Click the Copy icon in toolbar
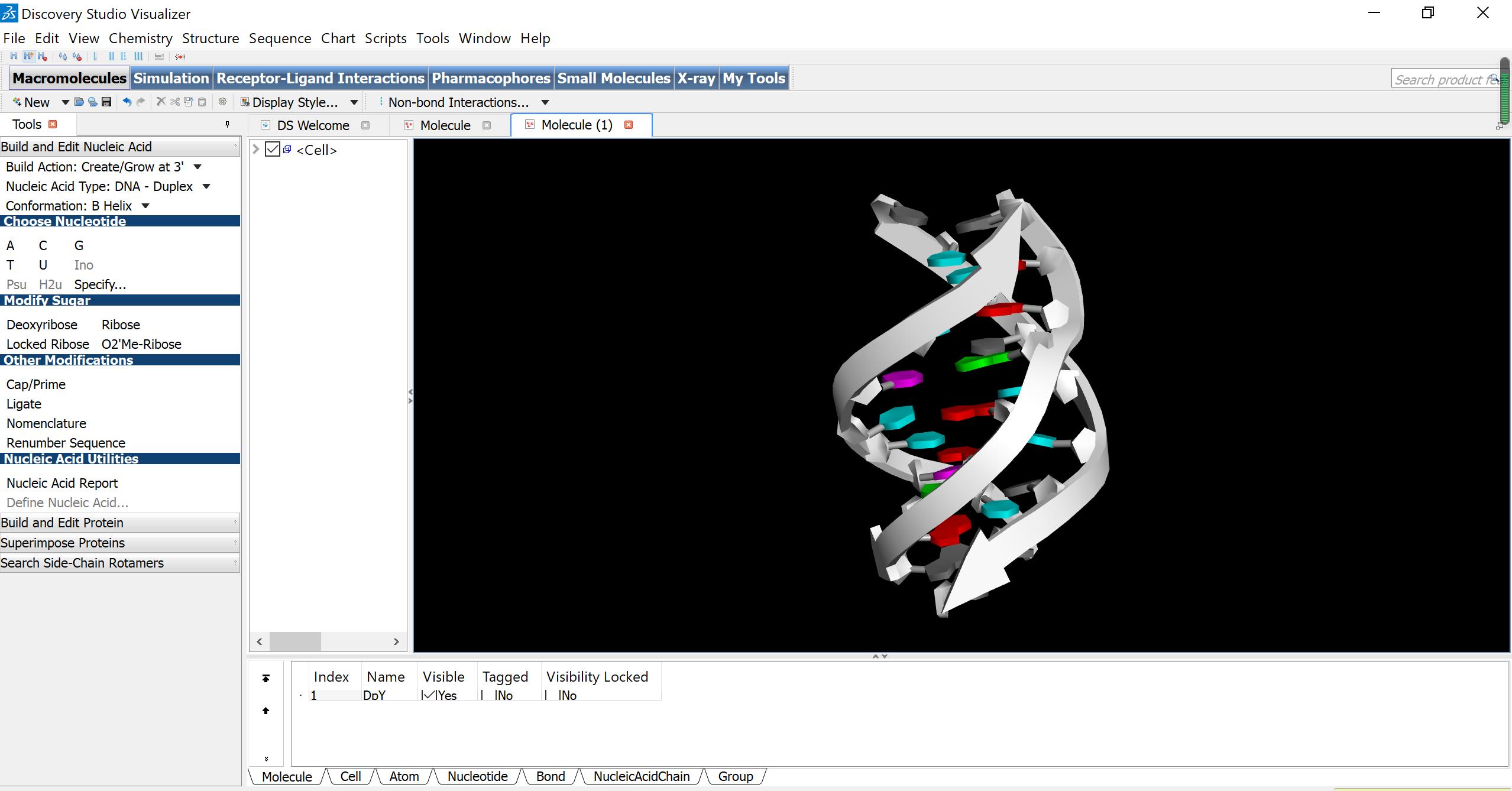This screenshot has height=791, width=1512. tap(189, 102)
